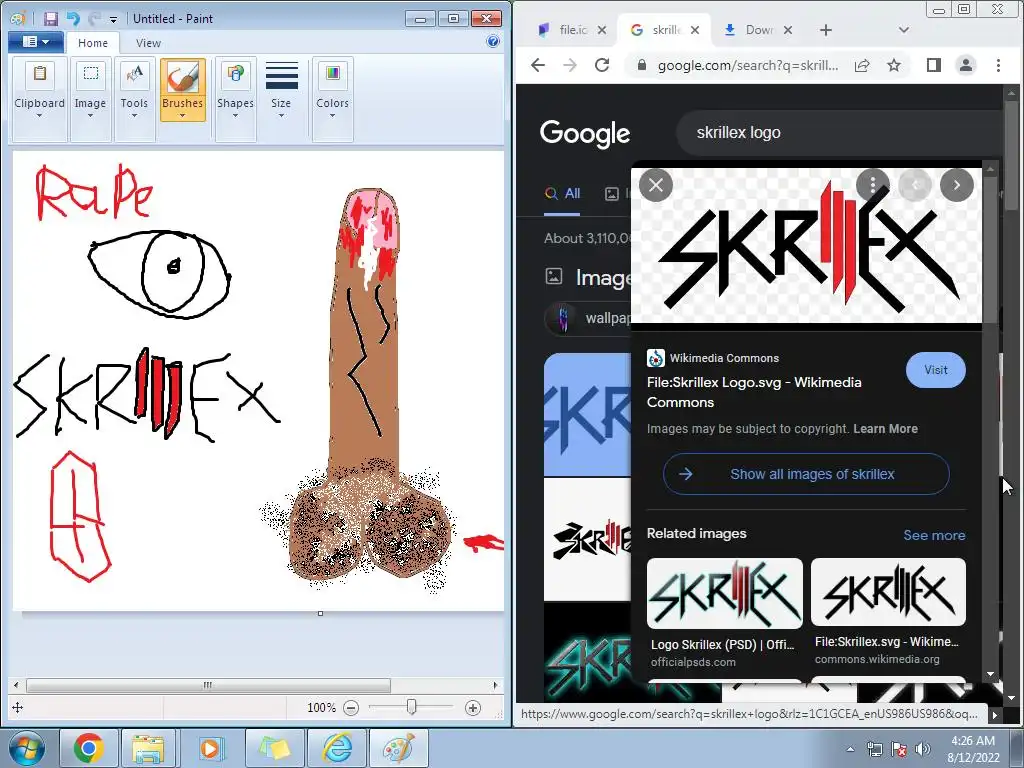Click the Paint zoom slider handle
This screenshot has width=1024, height=768.
coord(411,707)
